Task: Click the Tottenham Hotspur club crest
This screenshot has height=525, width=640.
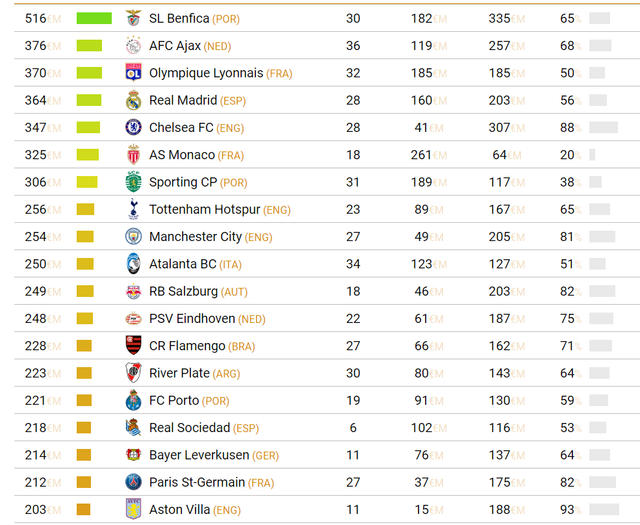Action: pyautogui.click(x=133, y=209)
